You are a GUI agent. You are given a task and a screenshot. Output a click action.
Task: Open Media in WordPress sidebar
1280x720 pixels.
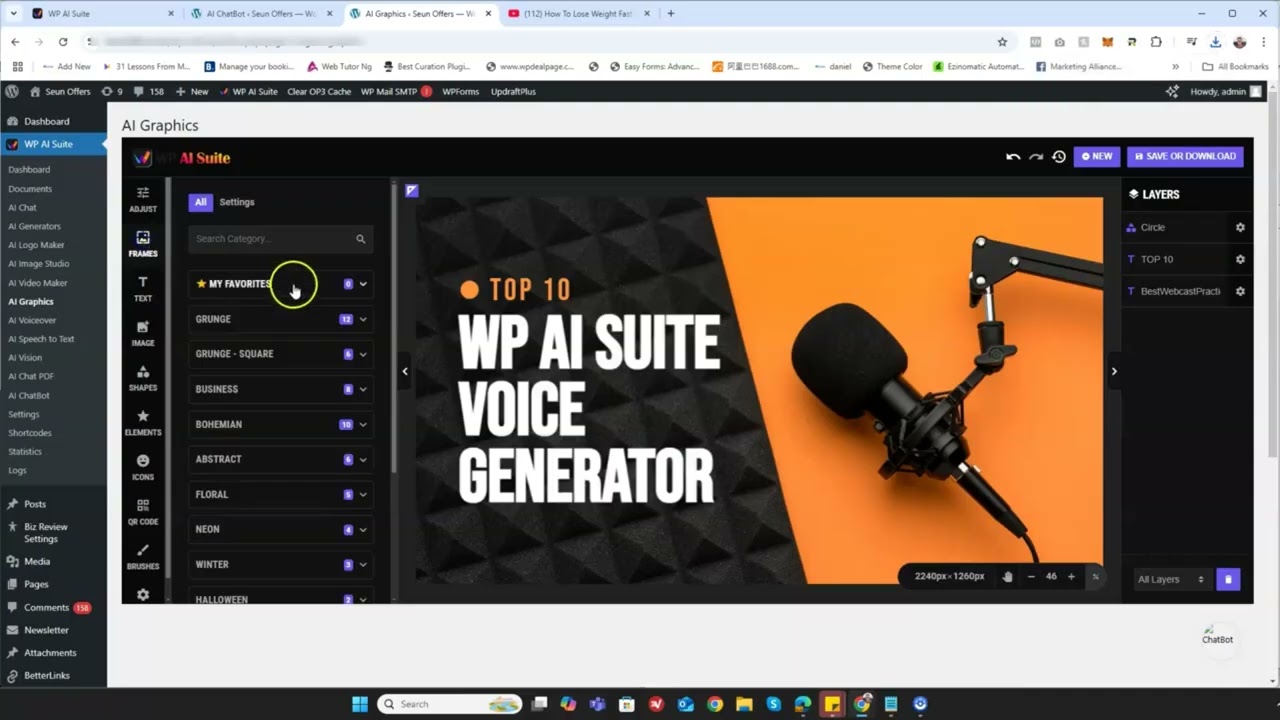point(37,562)
